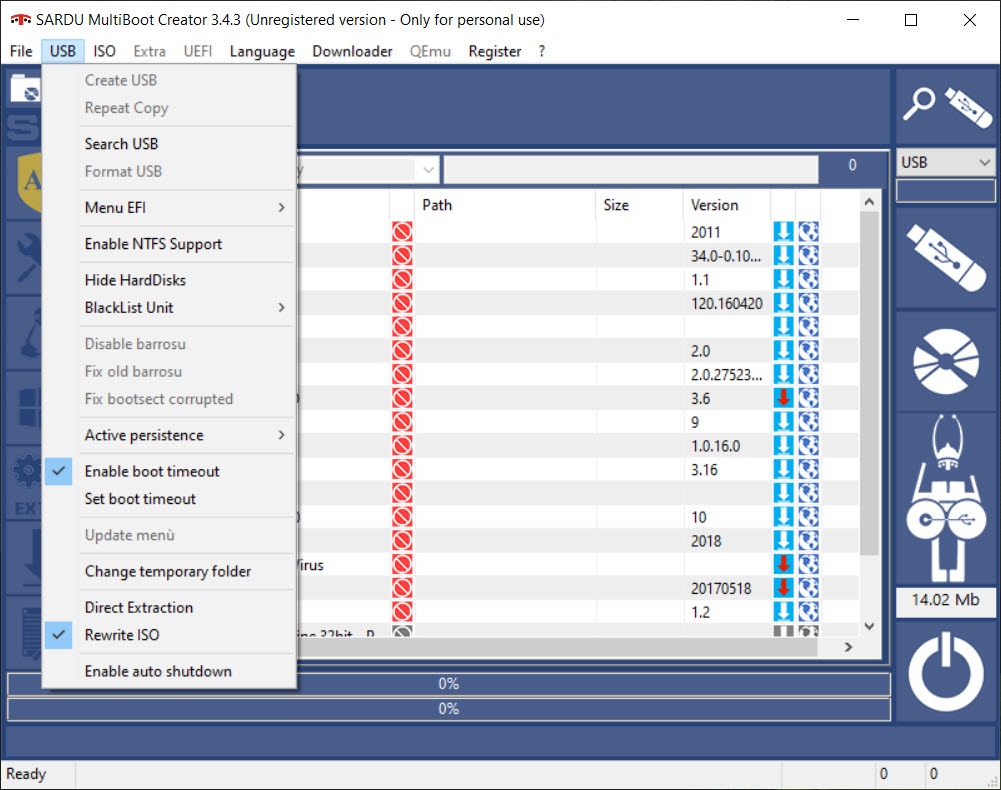Viewport: 1001px width, 790px height.
Task: Click the globe icon in version 3.6 row
Action: pyautogui.click(x=808, y=398)
